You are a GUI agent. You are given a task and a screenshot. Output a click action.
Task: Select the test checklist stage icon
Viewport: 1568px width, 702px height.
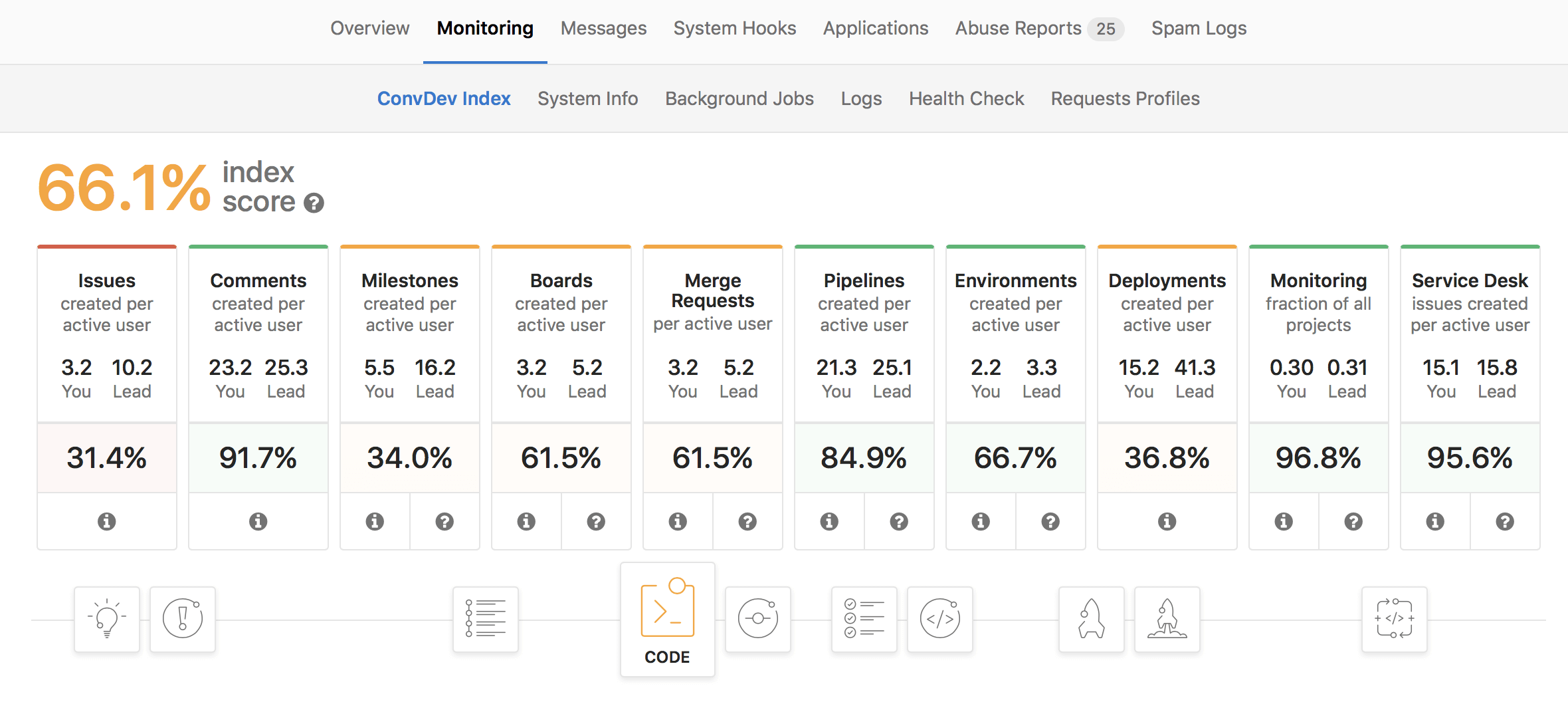(864, 619)
